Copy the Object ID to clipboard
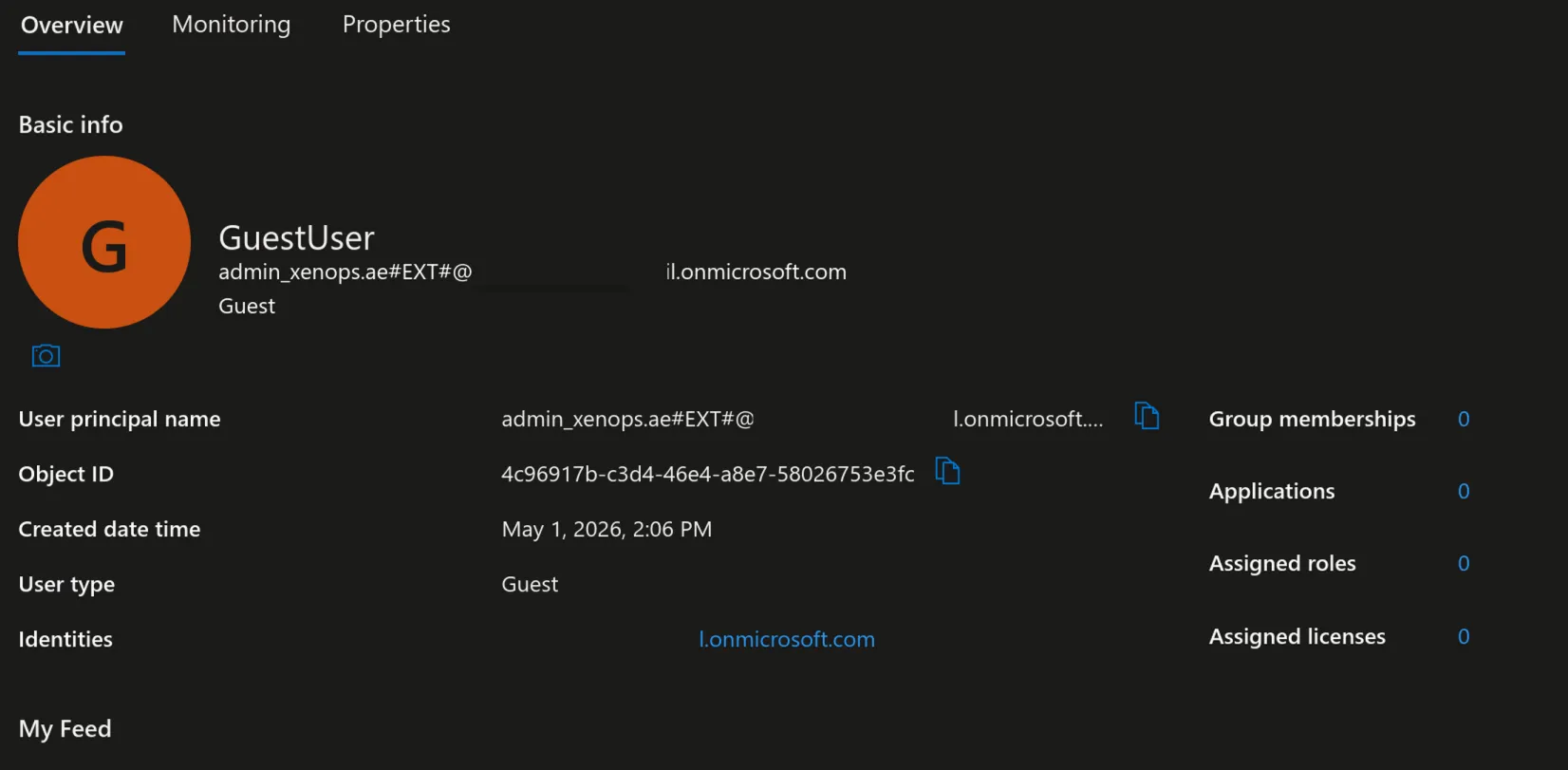The image size is (1568, 770). click(947, 471)
